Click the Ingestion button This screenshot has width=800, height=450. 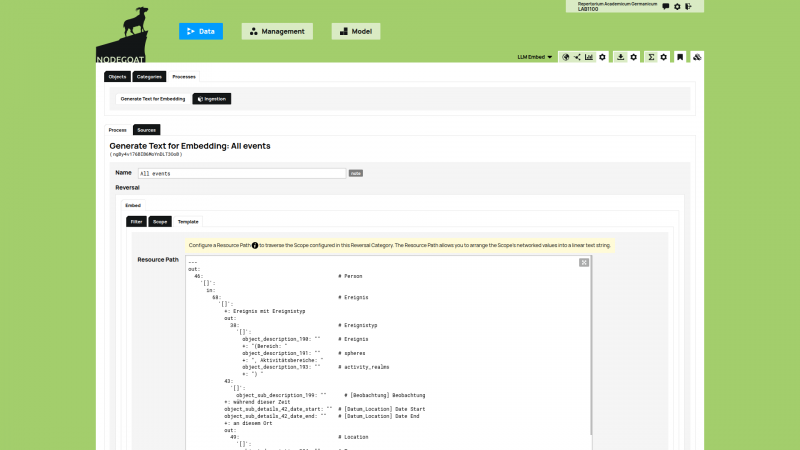211,99
